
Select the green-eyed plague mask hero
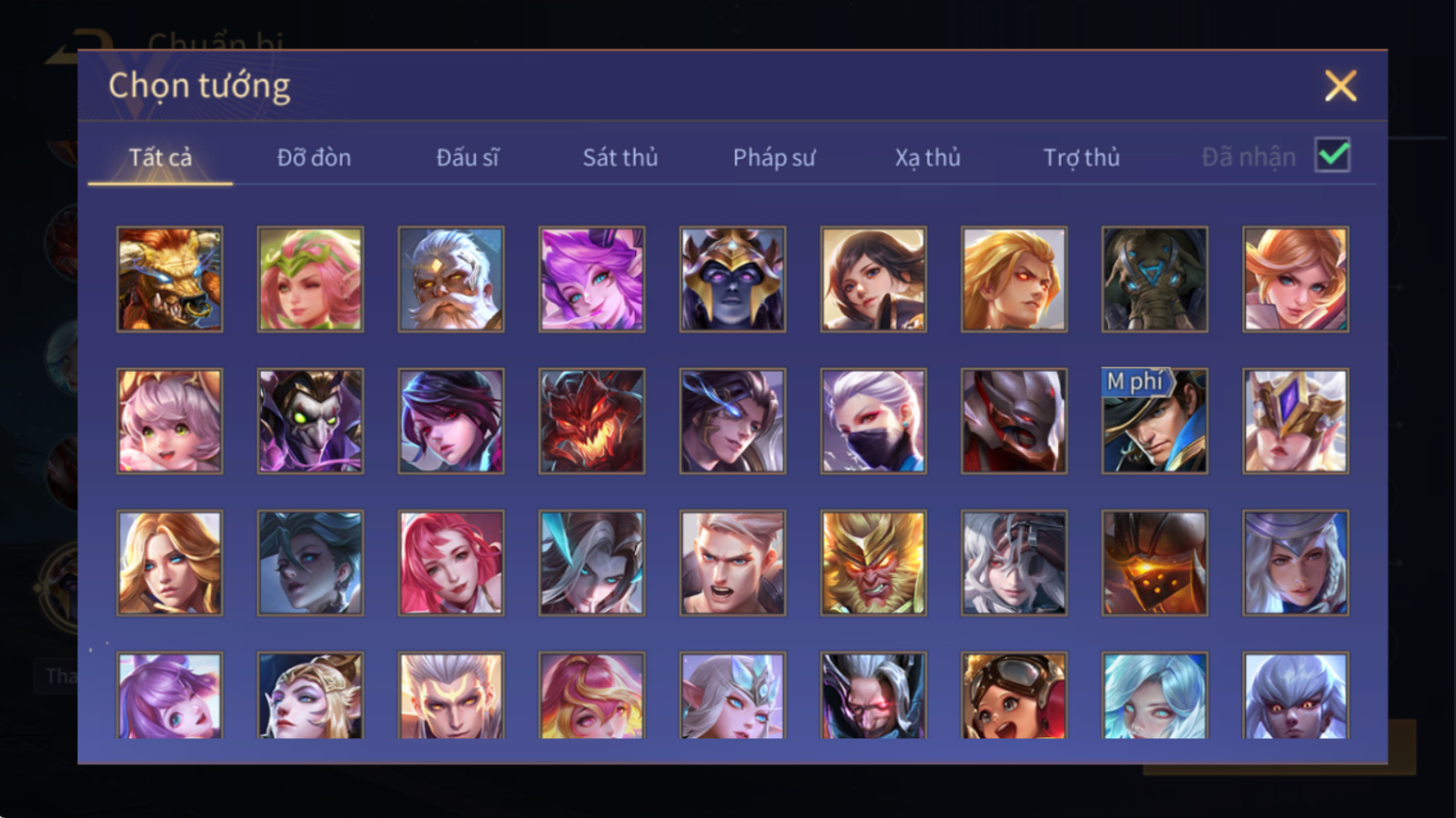(x=310, y=421)
